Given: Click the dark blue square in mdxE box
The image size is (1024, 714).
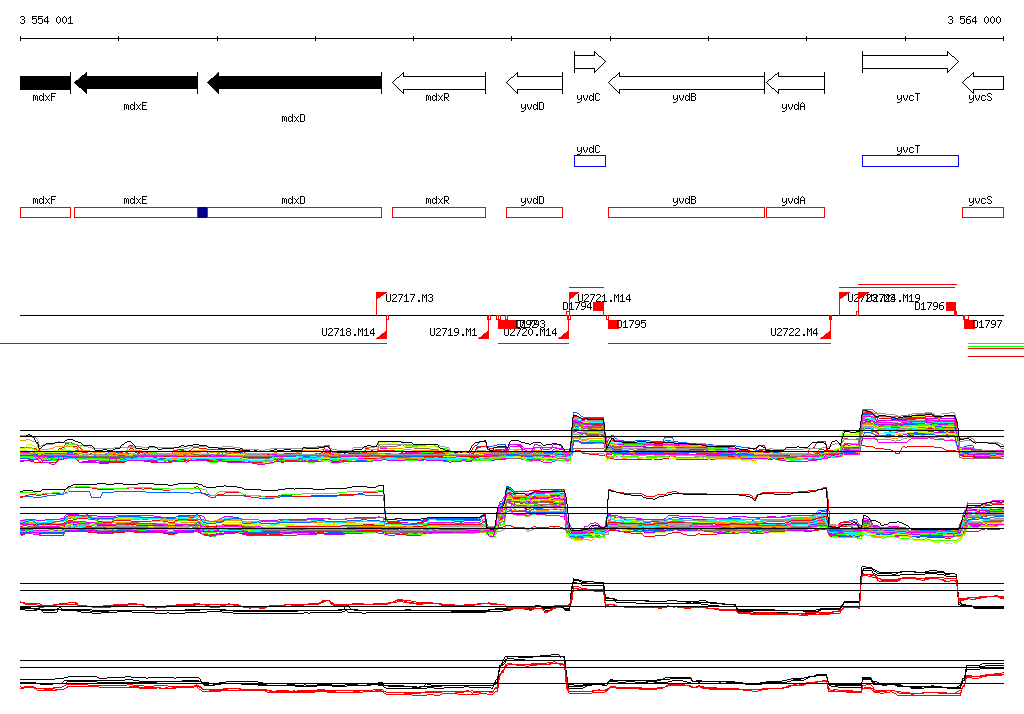Looking at the screenshot, I should [202, 212].
